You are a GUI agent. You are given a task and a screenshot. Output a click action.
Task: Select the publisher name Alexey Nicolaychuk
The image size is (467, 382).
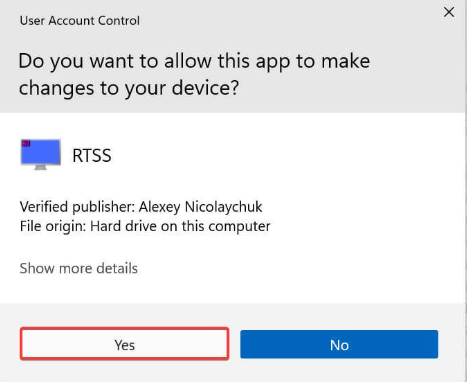click(x=201, y=207)
